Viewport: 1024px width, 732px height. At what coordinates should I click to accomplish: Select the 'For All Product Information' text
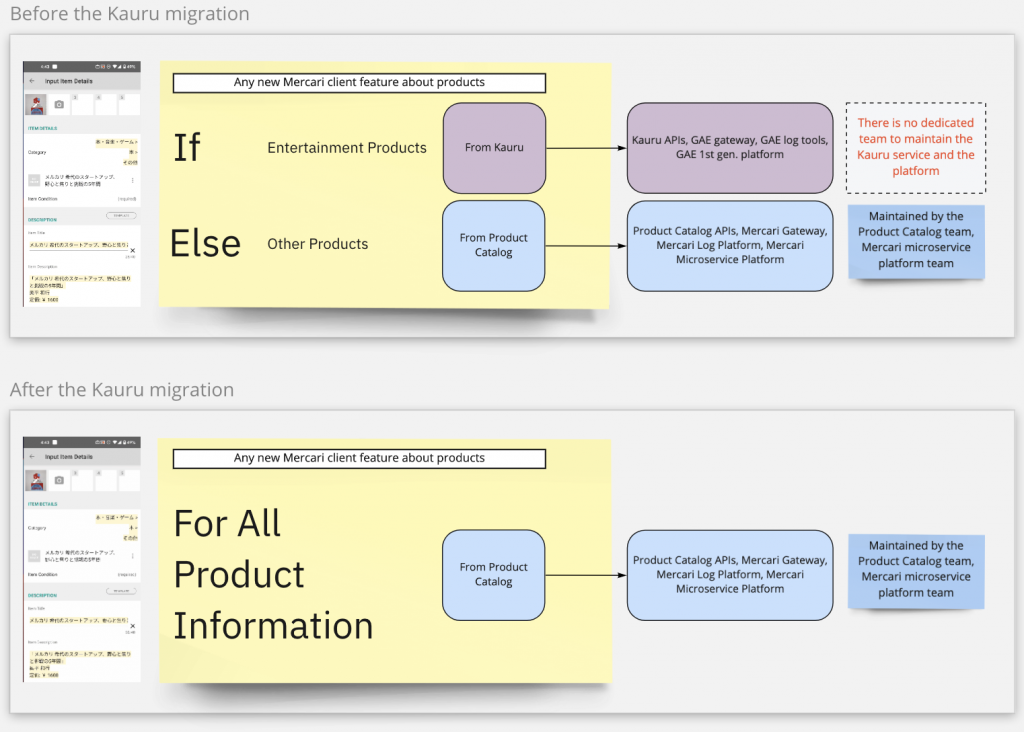click(273, 575)
